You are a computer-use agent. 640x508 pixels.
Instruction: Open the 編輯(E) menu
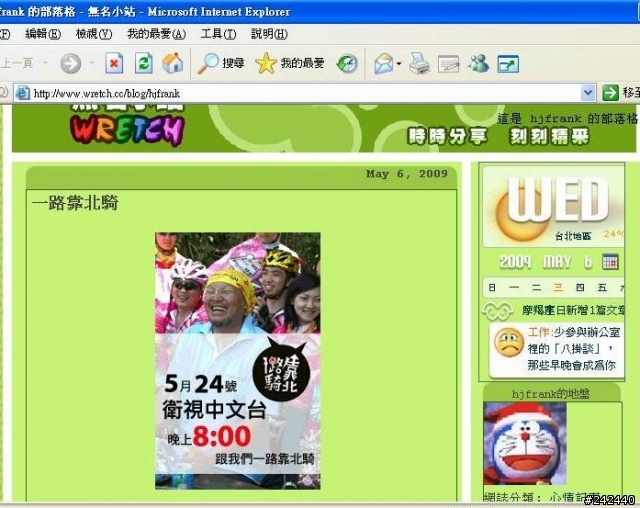point(43,34)
